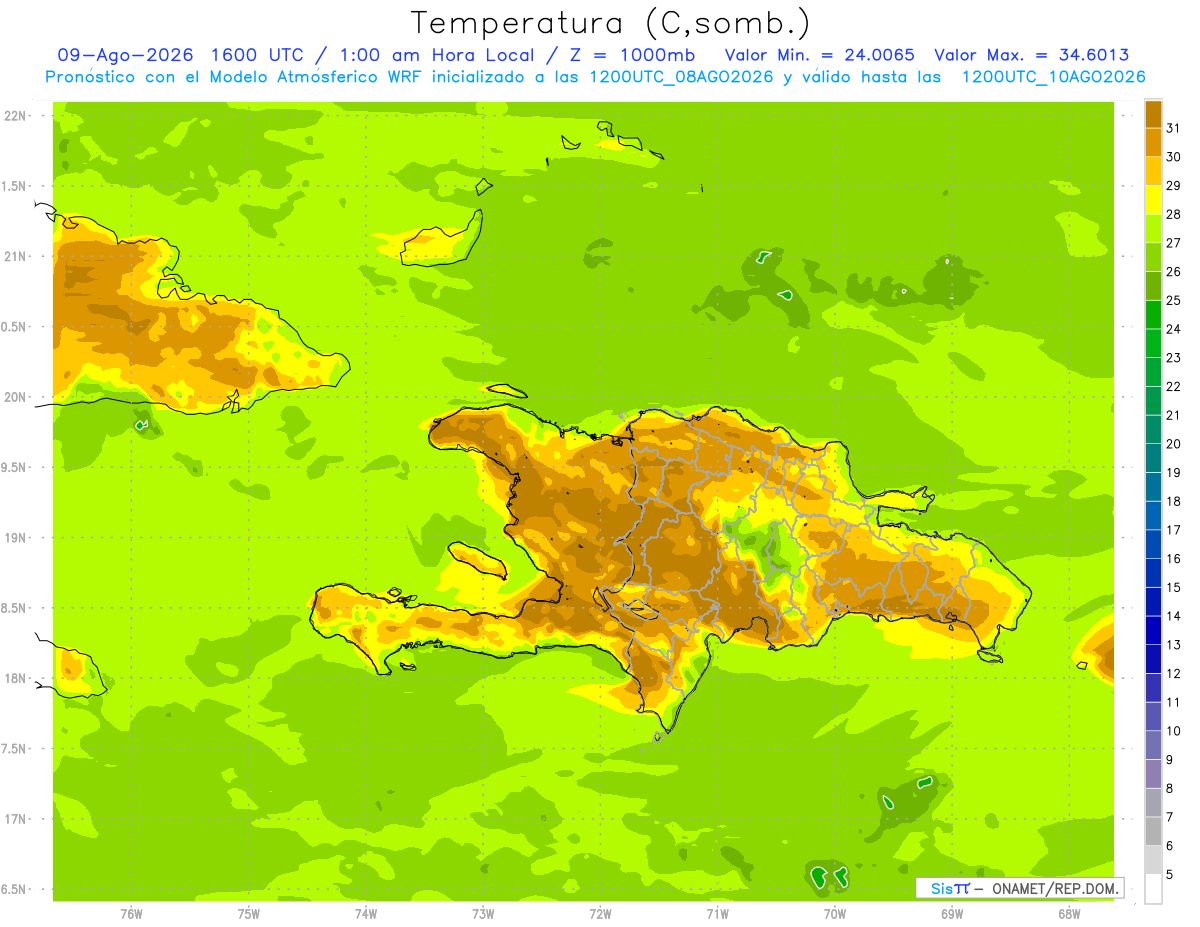Click the legend number "14"
Screen dimensions: 1200x927
point(1173,616)
